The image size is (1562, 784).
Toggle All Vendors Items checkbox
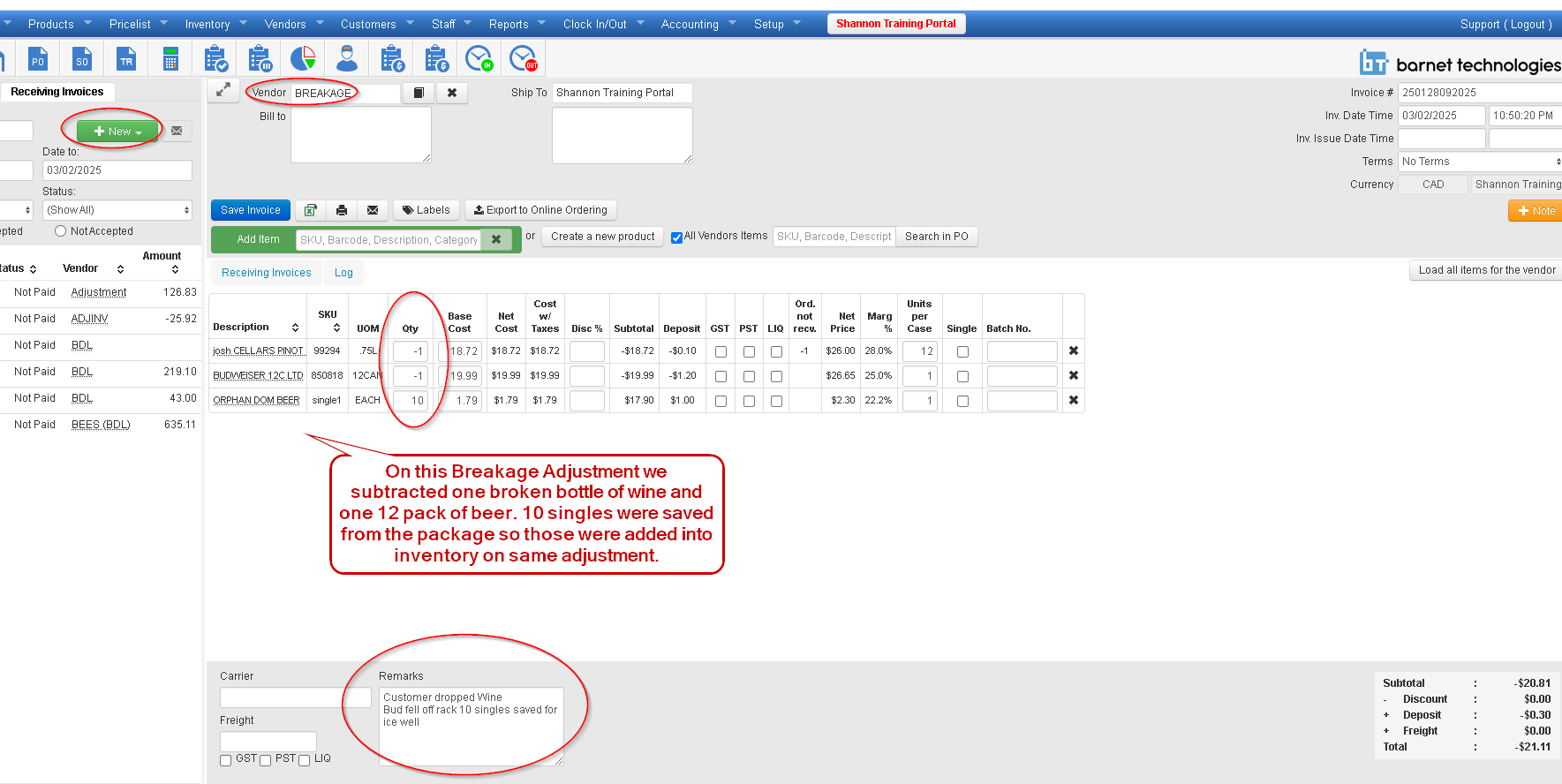click(676, 237)
